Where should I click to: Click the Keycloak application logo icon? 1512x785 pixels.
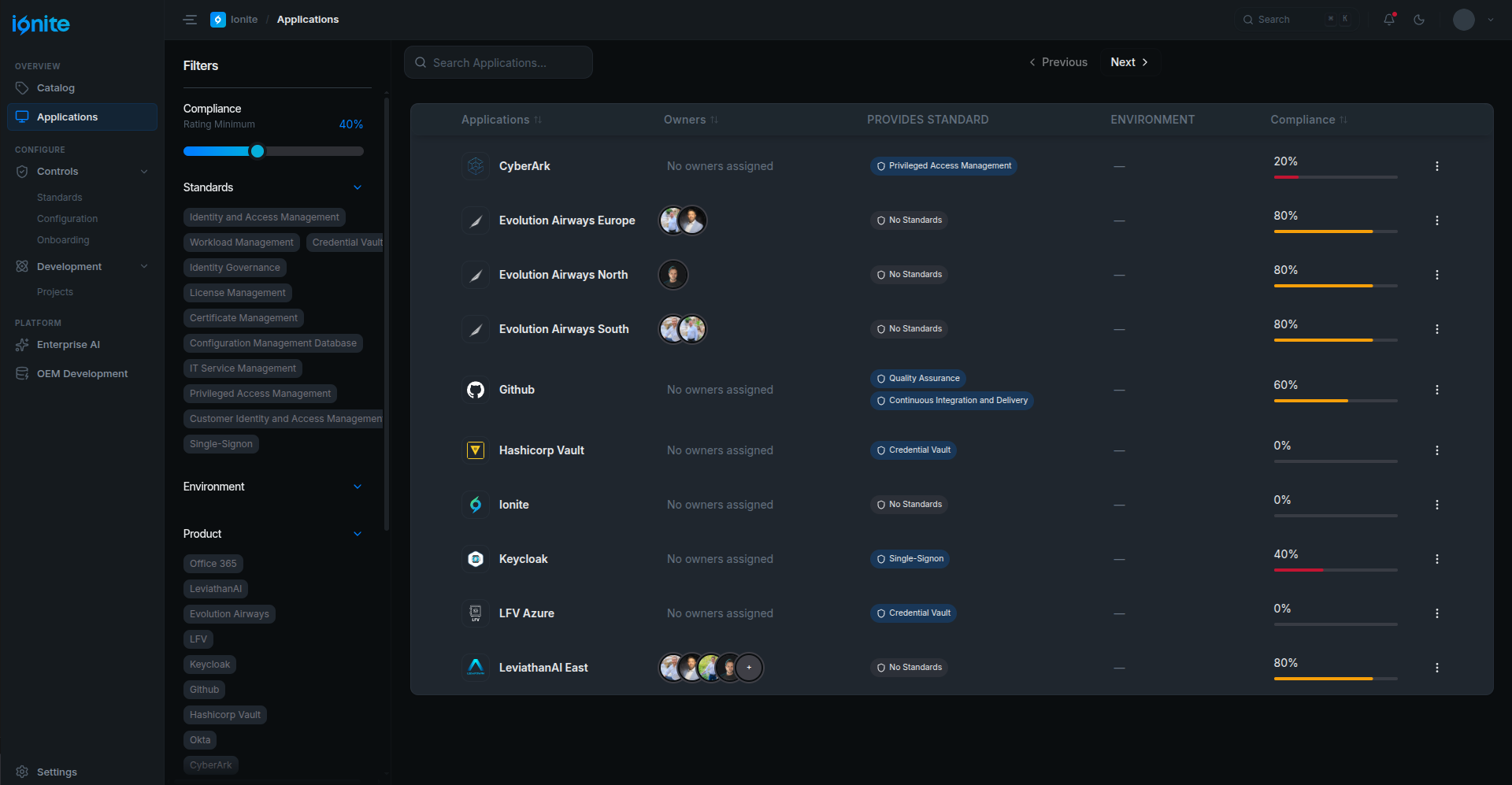pos(476,559)
